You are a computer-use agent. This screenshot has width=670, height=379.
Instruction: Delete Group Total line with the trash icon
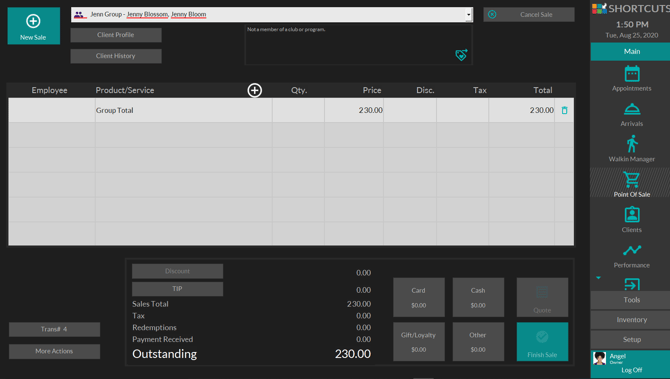[x=564, y=110]
